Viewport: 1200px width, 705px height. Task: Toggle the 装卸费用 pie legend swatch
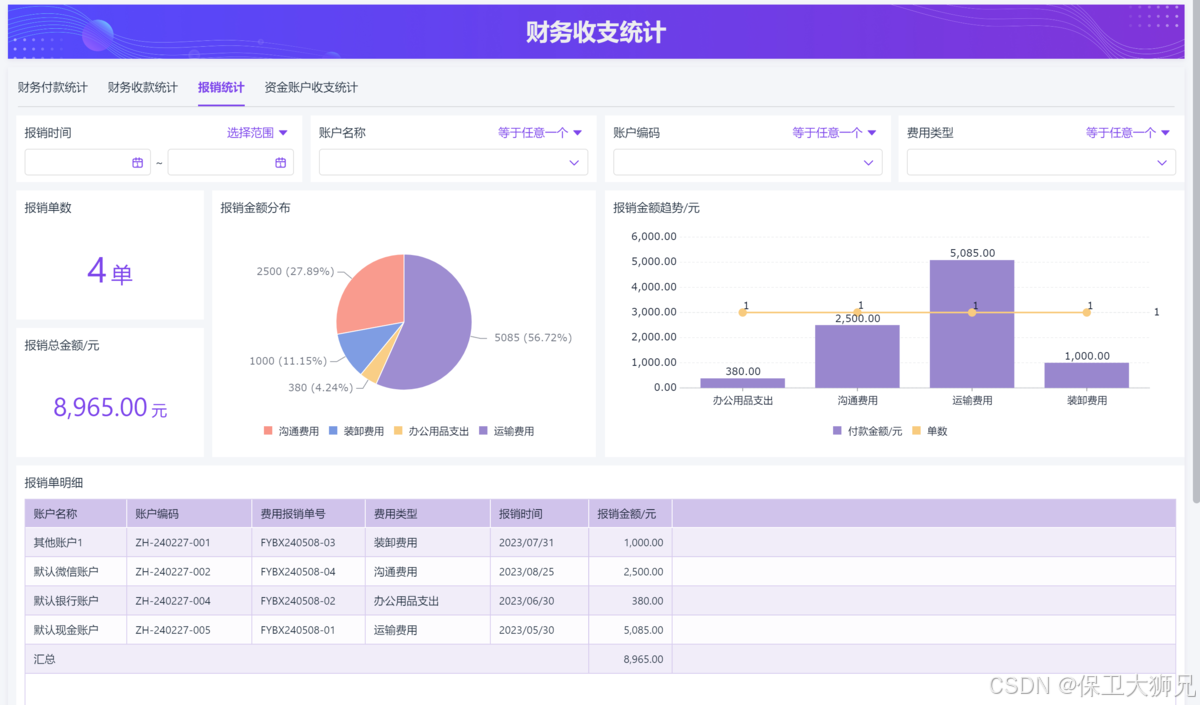point(334,431)
